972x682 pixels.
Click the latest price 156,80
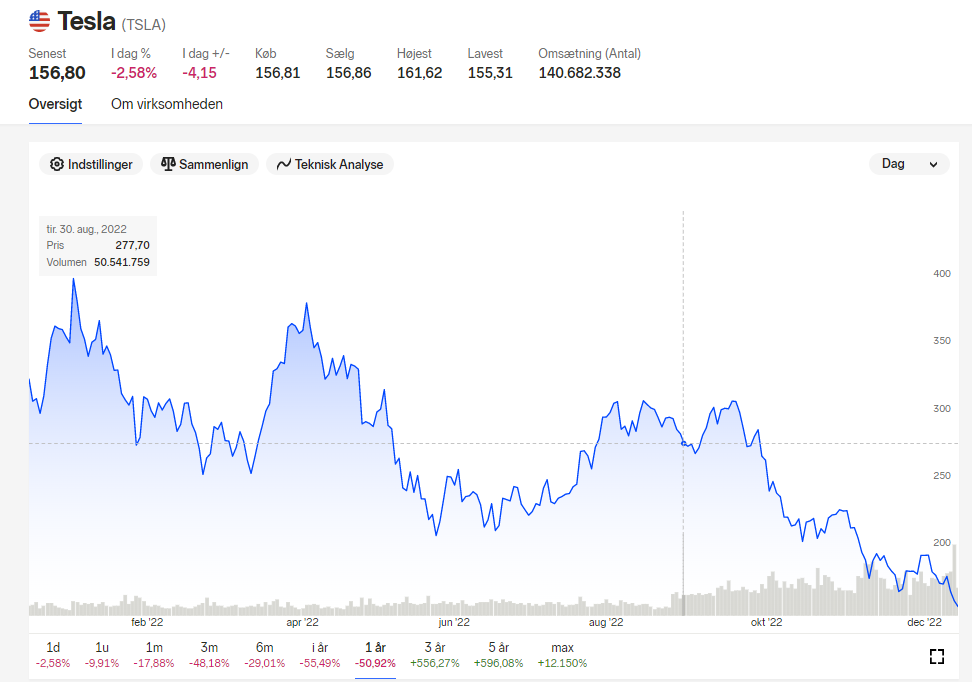click(x=57, y=73)
